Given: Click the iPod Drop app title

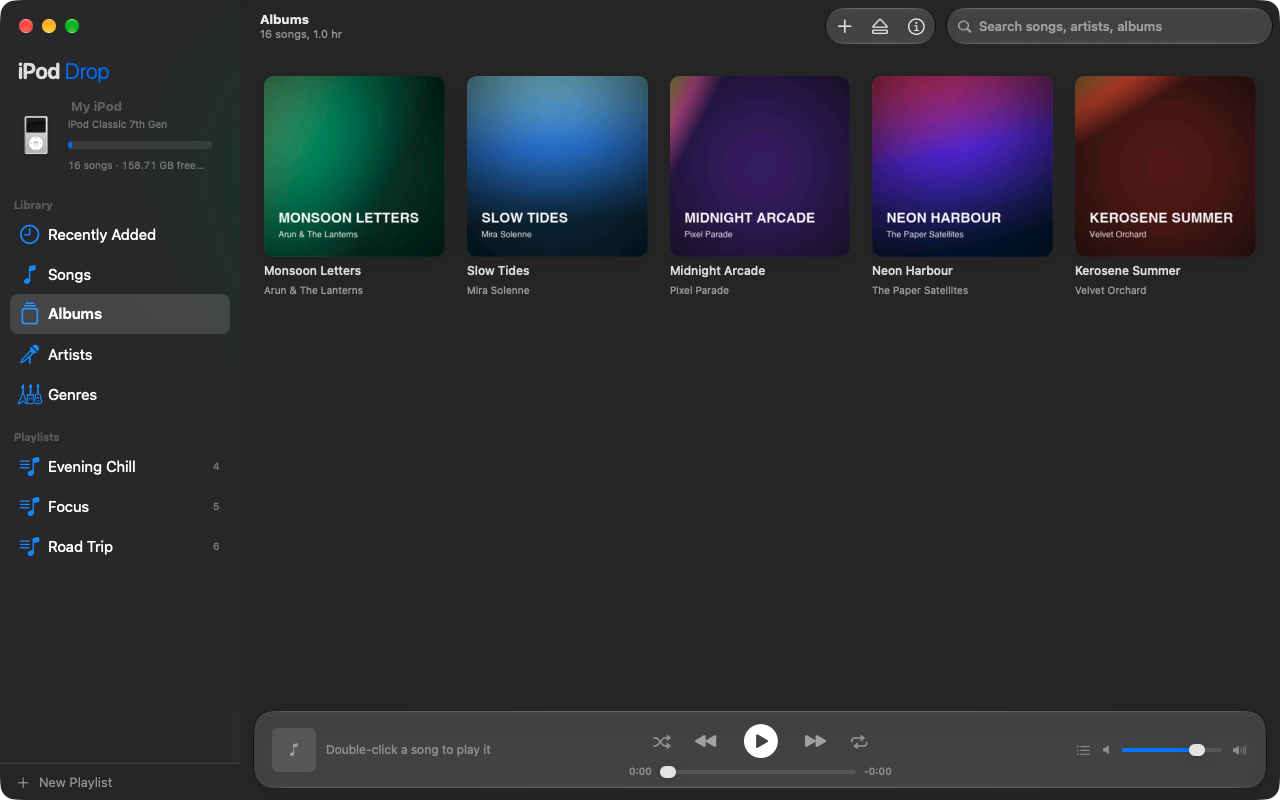Looking at the screenshot, I should pyautogui.click(x=63, y=72).
